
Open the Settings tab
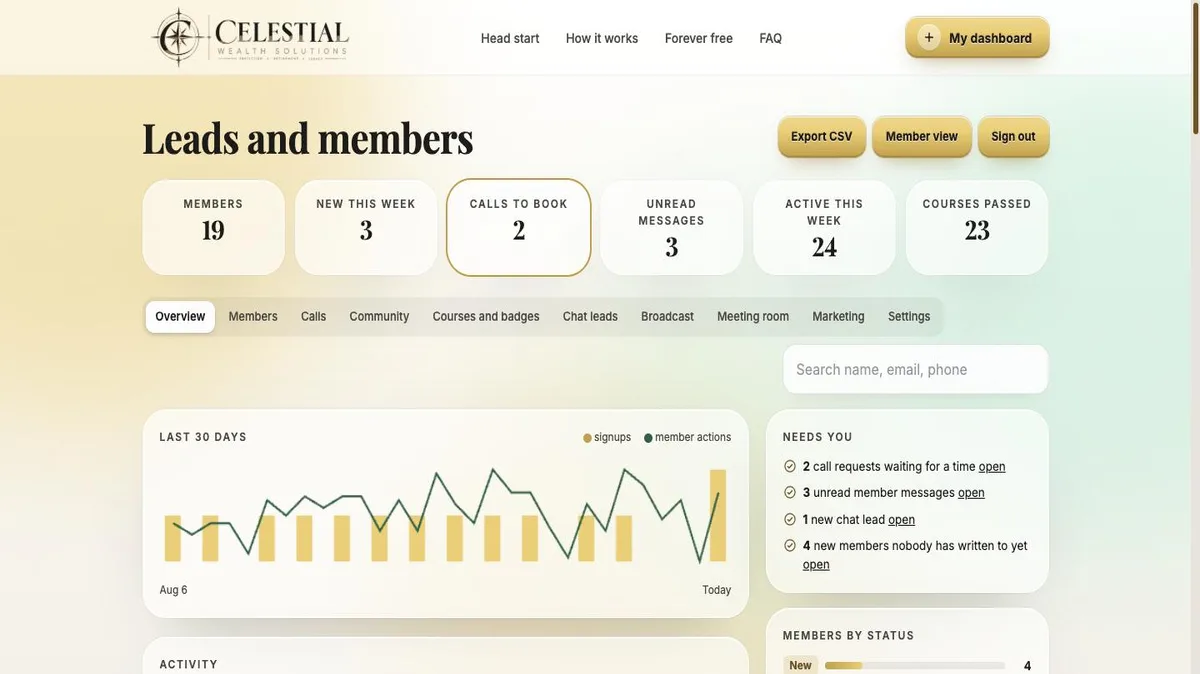pos(909,316)
